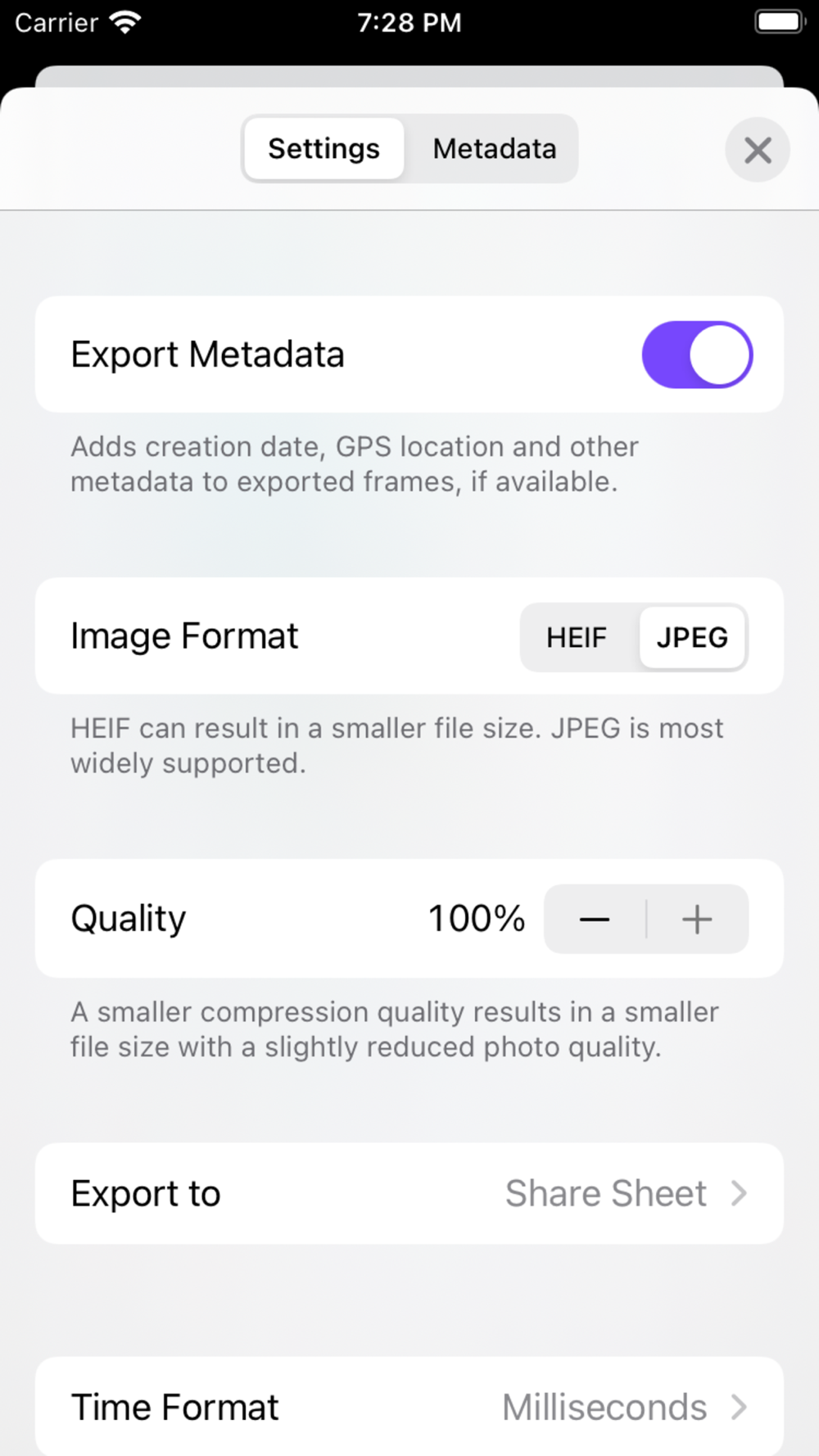Tap the Image Format label
819x1456 pixels.
(184, 636)
